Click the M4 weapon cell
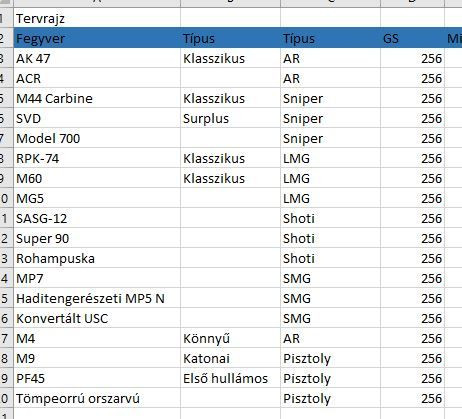Image resolution: width=462 pixels, height=419 pixels. [x=97, y=338]
